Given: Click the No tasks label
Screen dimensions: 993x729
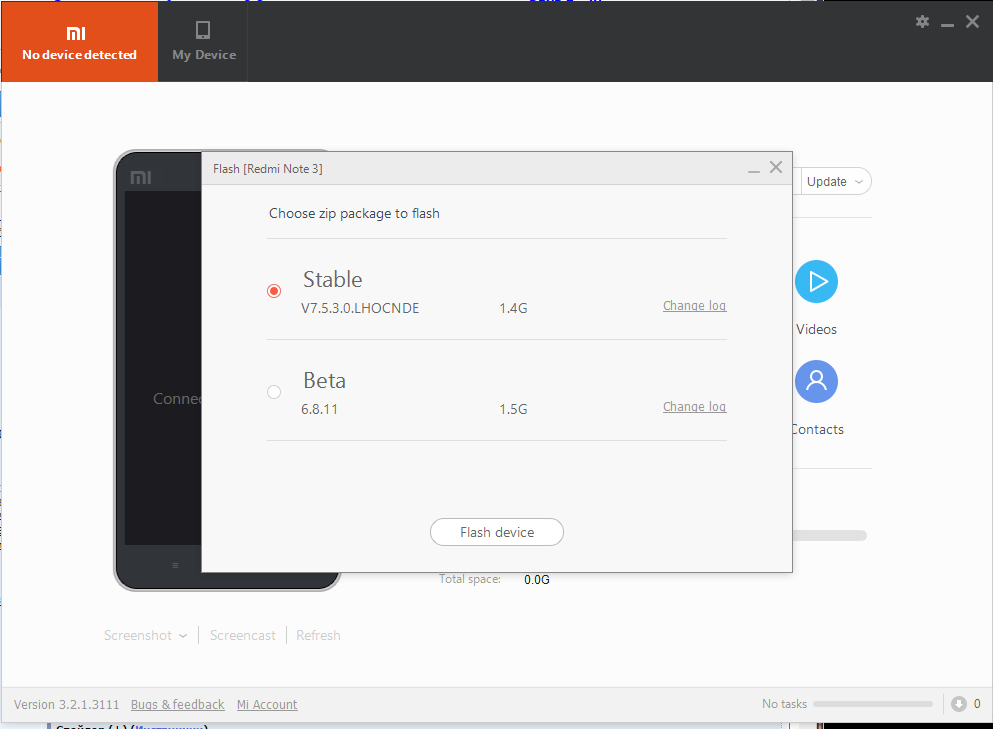Looking at the screenshot, I should point(784,704).
